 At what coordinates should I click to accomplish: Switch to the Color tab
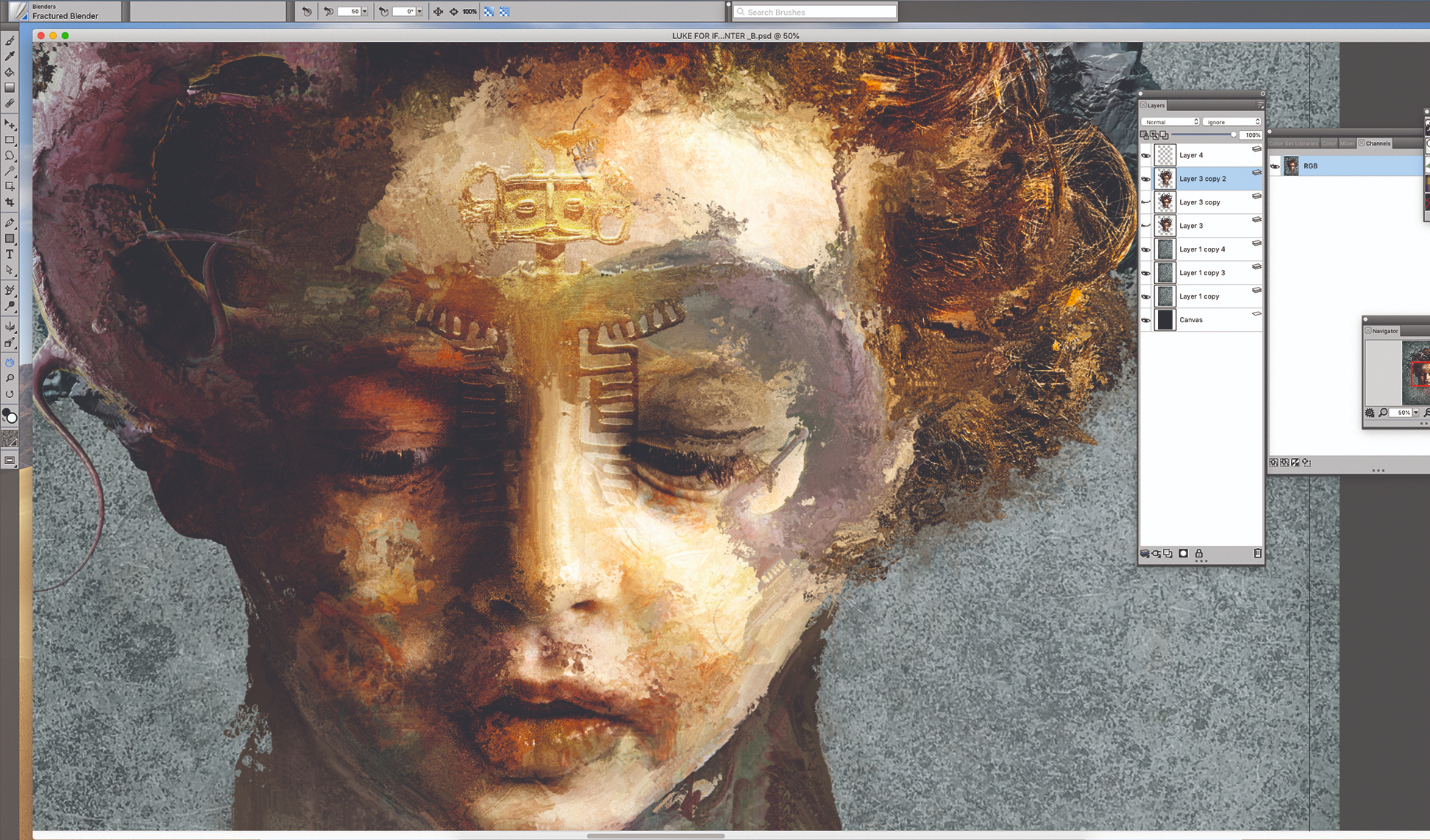pos(1329,143)
